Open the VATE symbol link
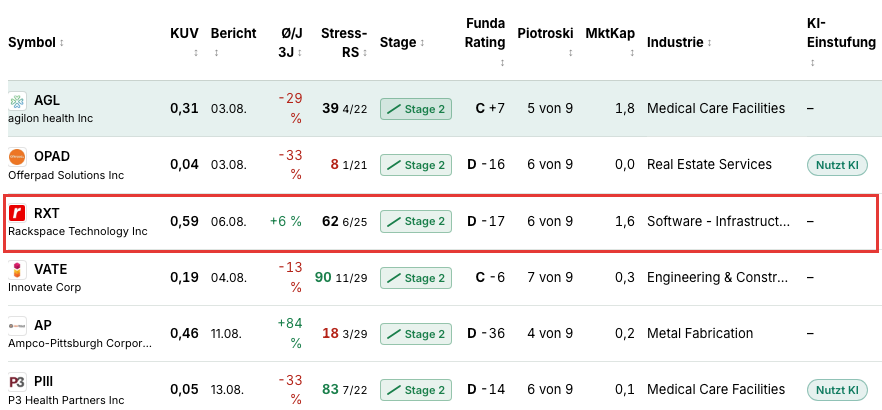 51,269
